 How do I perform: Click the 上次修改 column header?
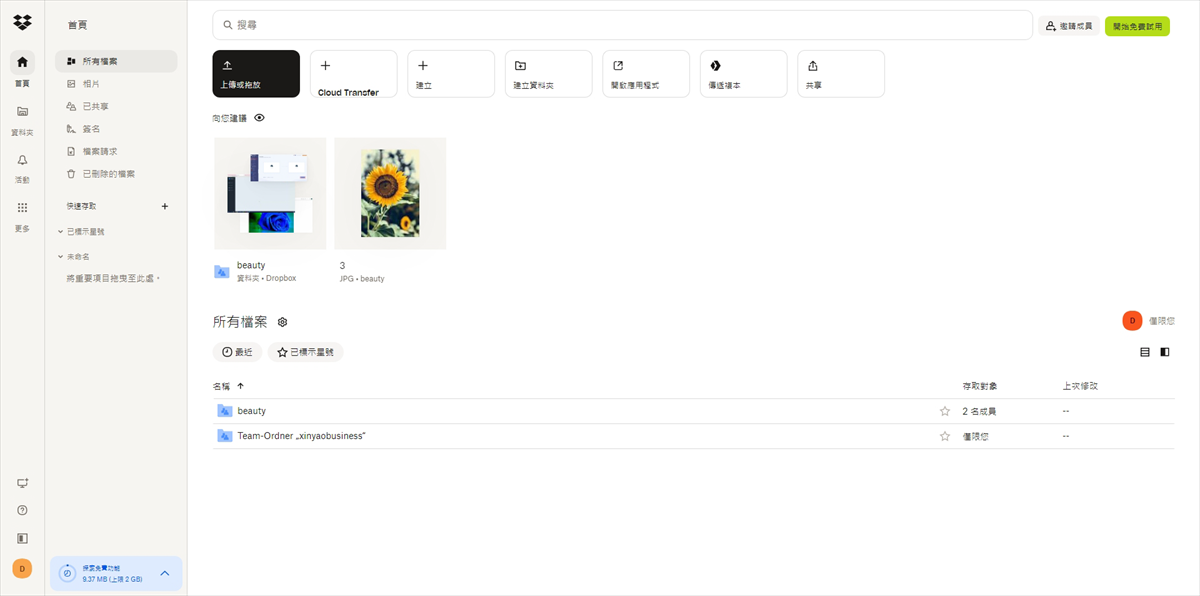1080,385
